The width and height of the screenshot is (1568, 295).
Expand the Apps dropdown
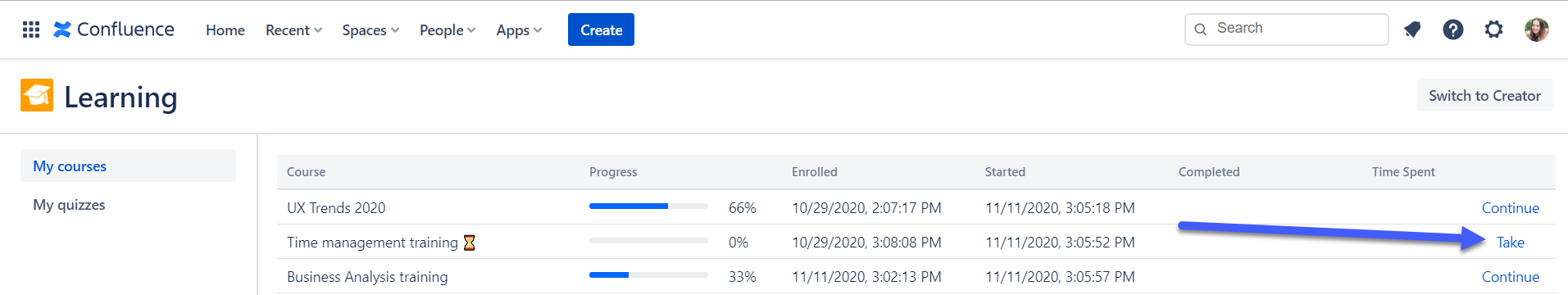(519, 30)
